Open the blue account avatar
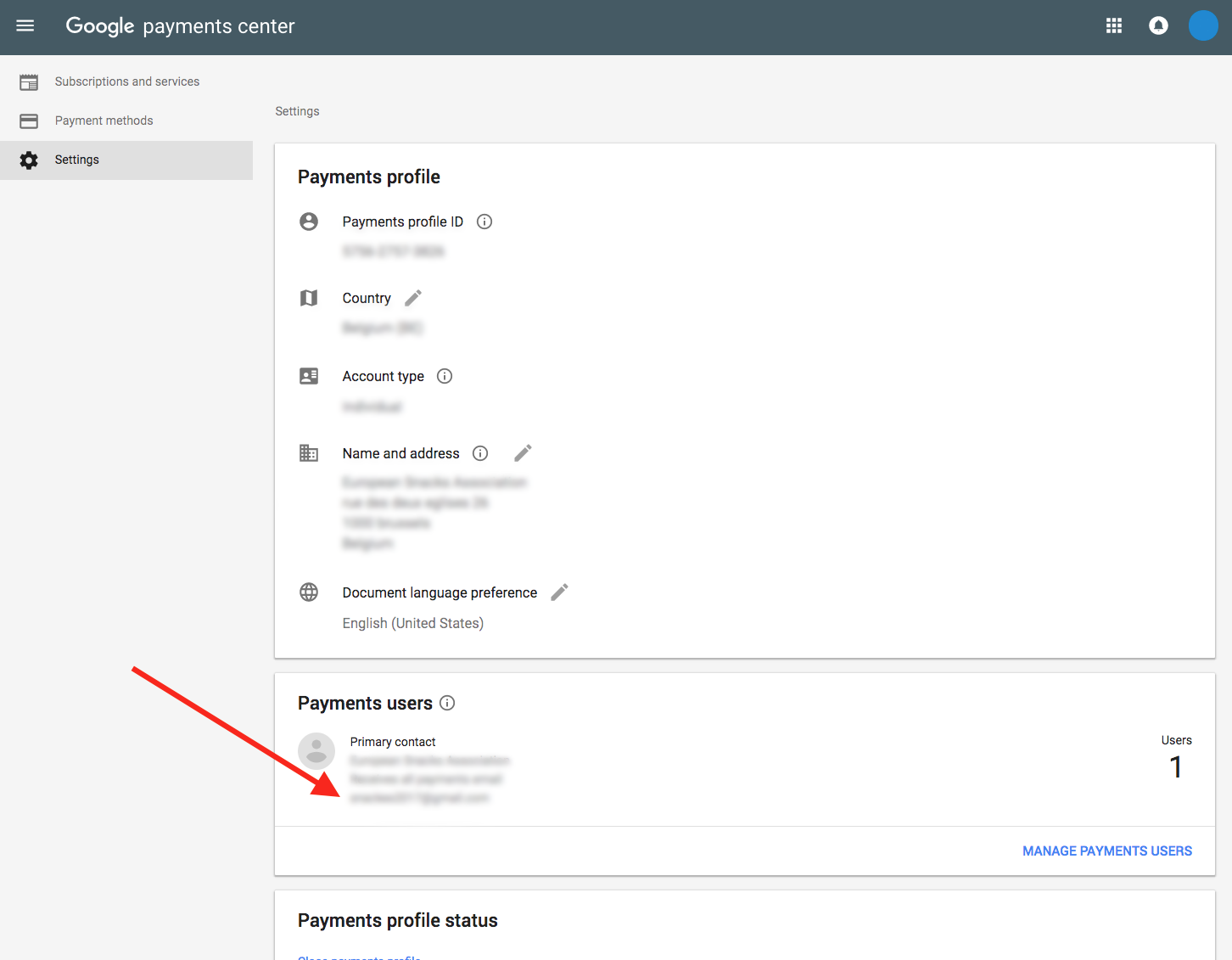1232x960 pixels. click(1203, 26)
